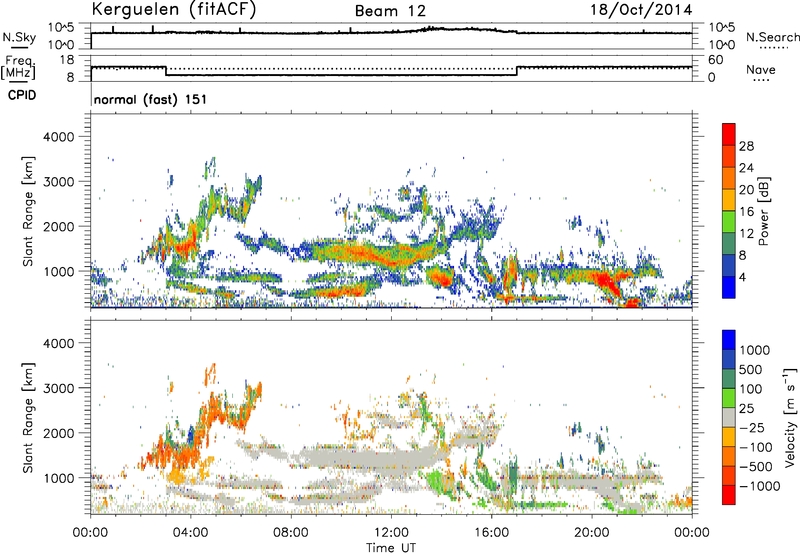800x554 pixels.
Task: Click the '04:00' time tick label
Action: [191, 533]
